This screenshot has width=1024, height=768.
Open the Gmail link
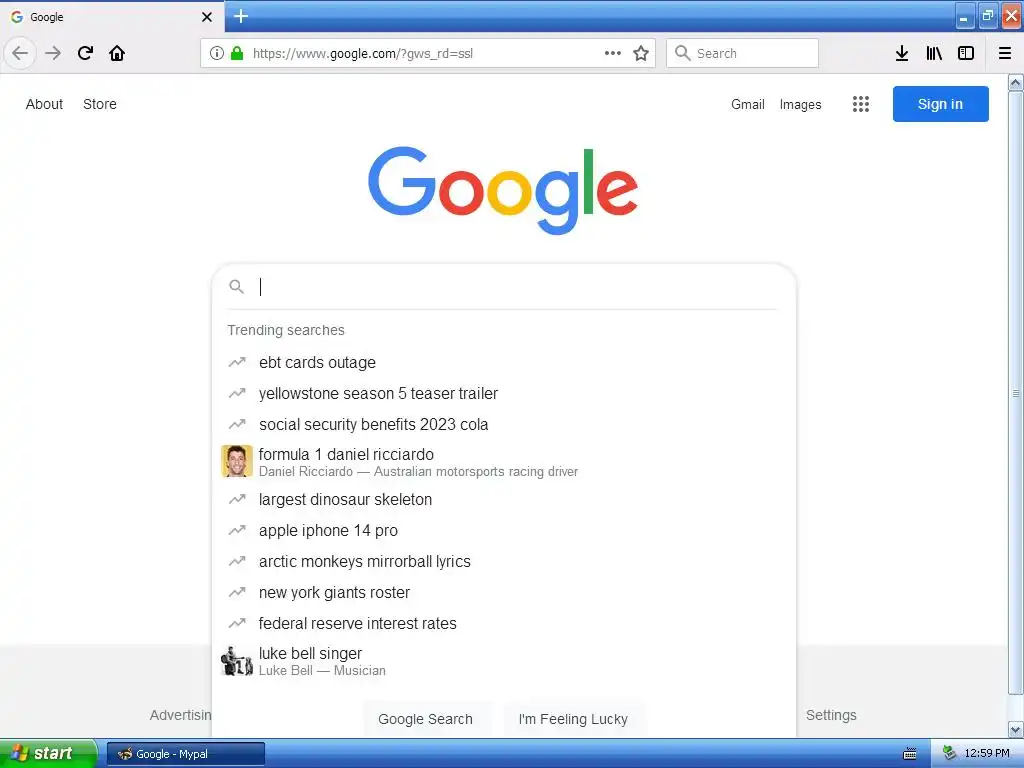coord(748,104)
